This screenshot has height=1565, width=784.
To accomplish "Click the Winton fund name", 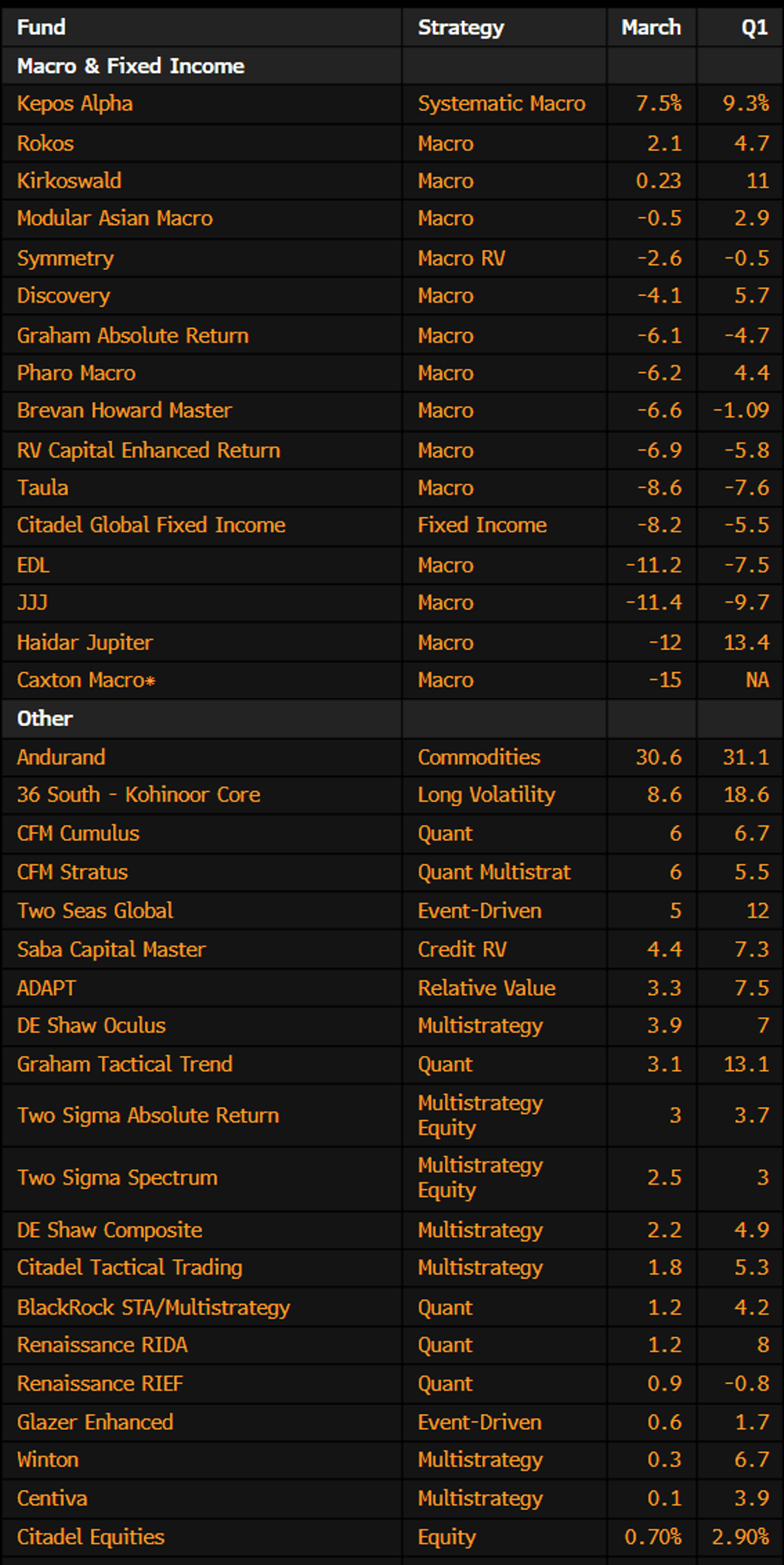I will [48, 1459].
